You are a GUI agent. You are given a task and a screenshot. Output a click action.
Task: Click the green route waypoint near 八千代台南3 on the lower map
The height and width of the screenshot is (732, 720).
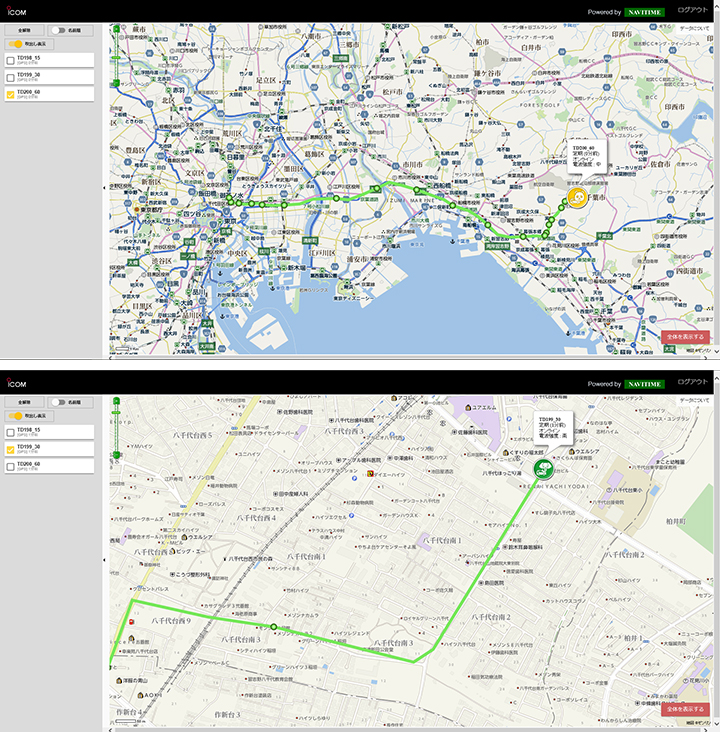pos(273,628)
